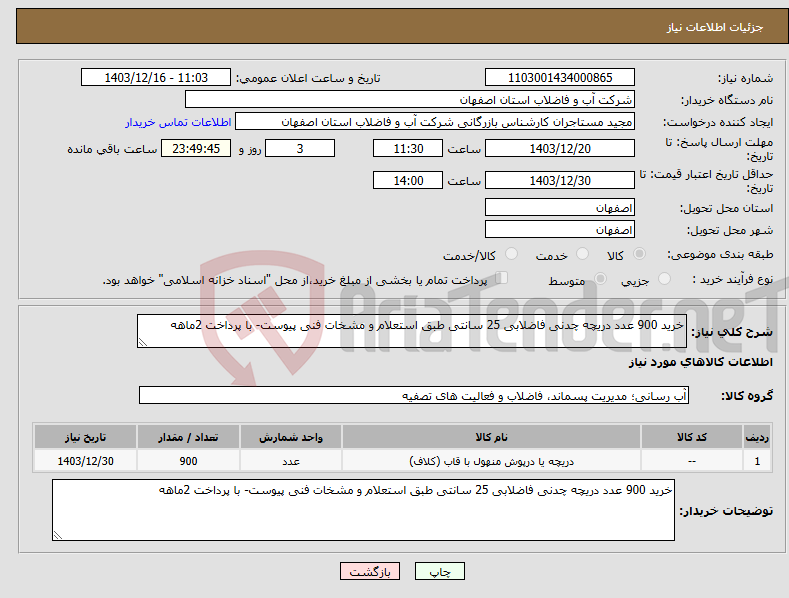Click the چاپ (Print) button
Image resolution: width=789 pixels, height=598 pixels.
[439, 571]
